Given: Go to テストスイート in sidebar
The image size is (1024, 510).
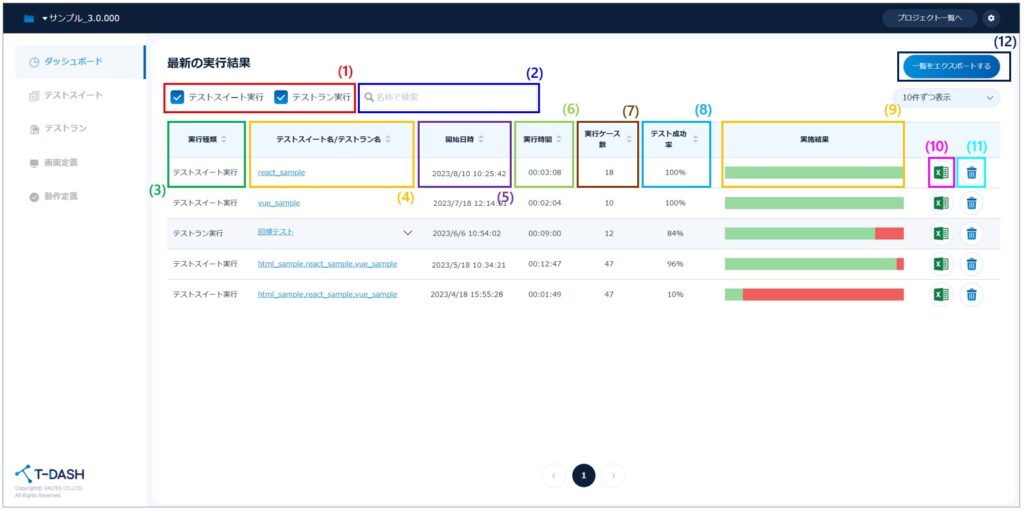Looking at the screenshot, I should pyautogui.click(x=72, y=96).
